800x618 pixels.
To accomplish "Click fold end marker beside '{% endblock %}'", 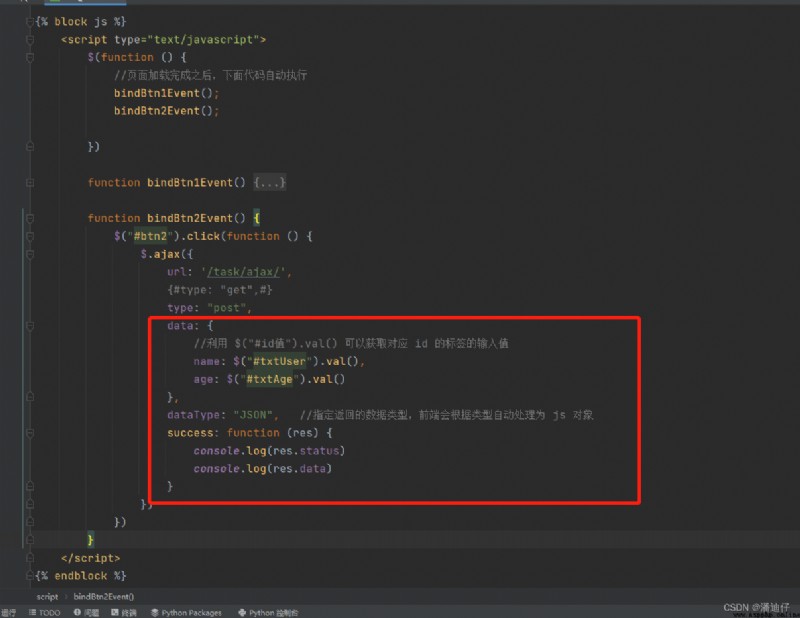I will (x=30, y=576).
